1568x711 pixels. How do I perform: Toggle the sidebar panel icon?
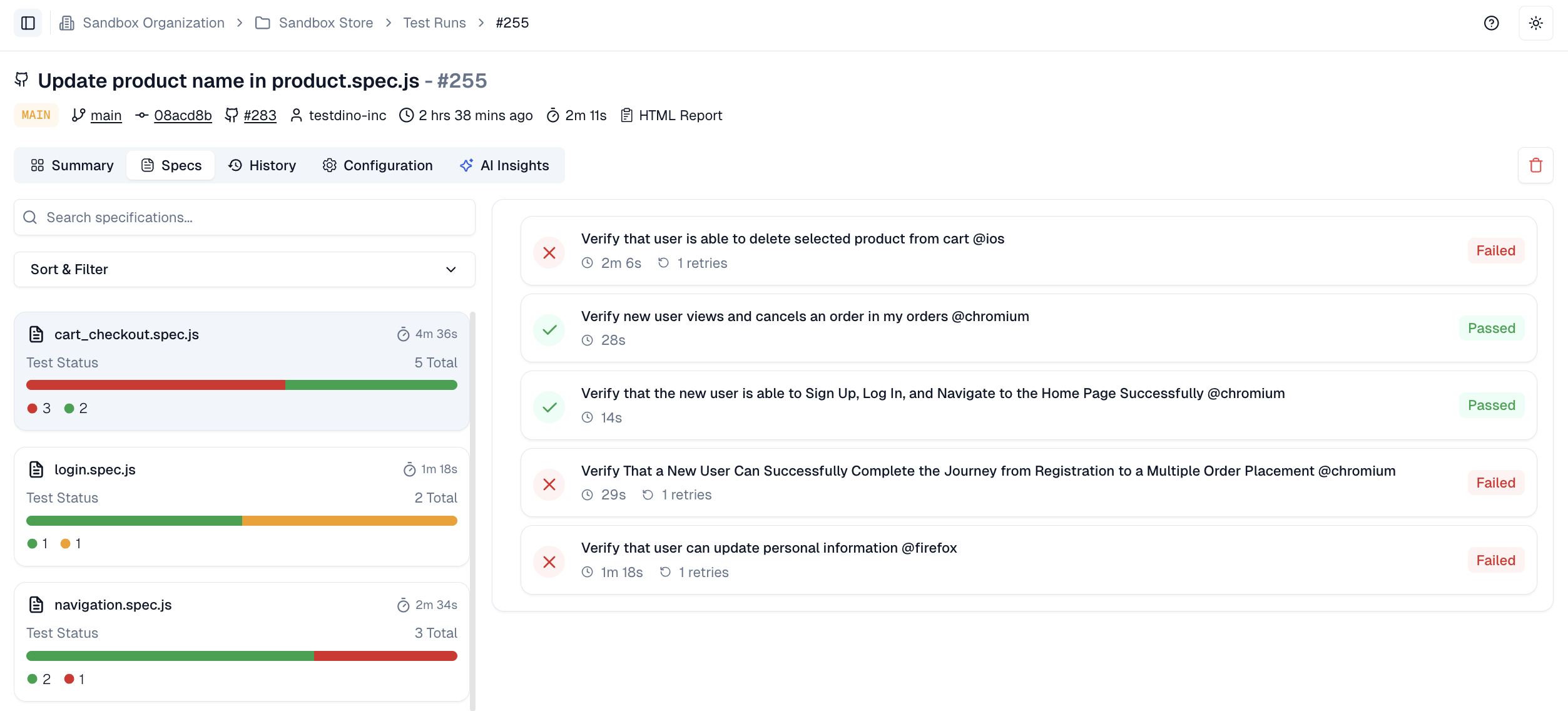click(x=28, y=23)
